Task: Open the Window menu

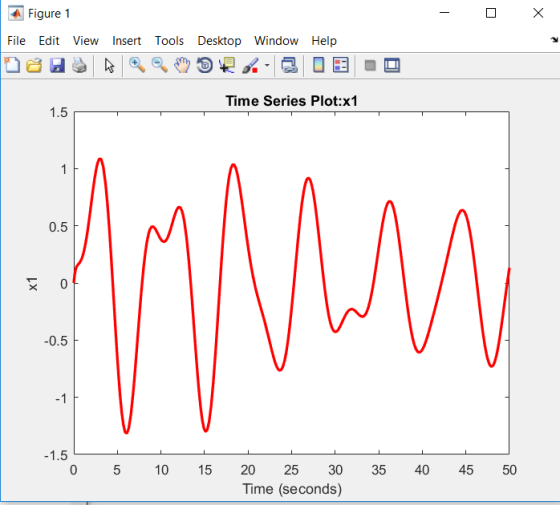Action: [x=276, y=41]
